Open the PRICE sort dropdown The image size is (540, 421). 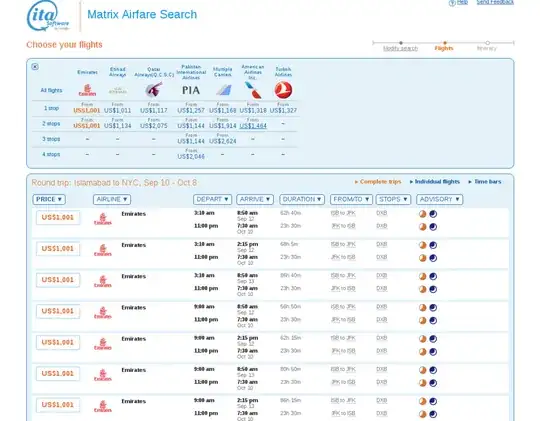49,199
